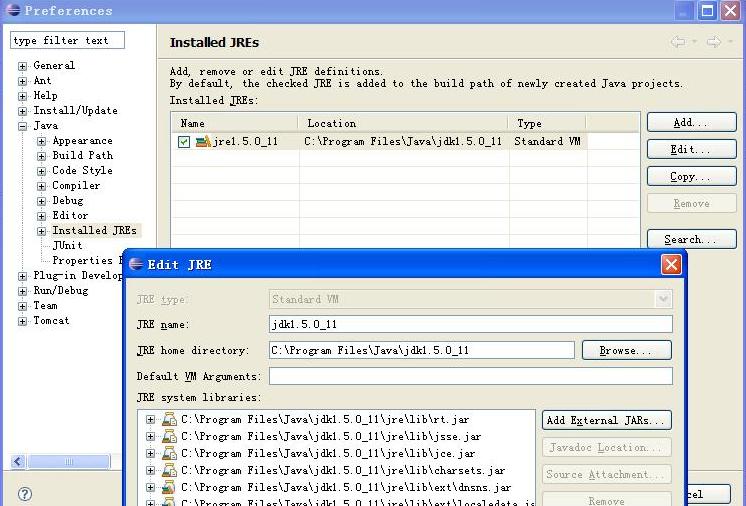Expand the Debug node under Java
This screenshot has height=506, width=746.
(x=41, y=201)
